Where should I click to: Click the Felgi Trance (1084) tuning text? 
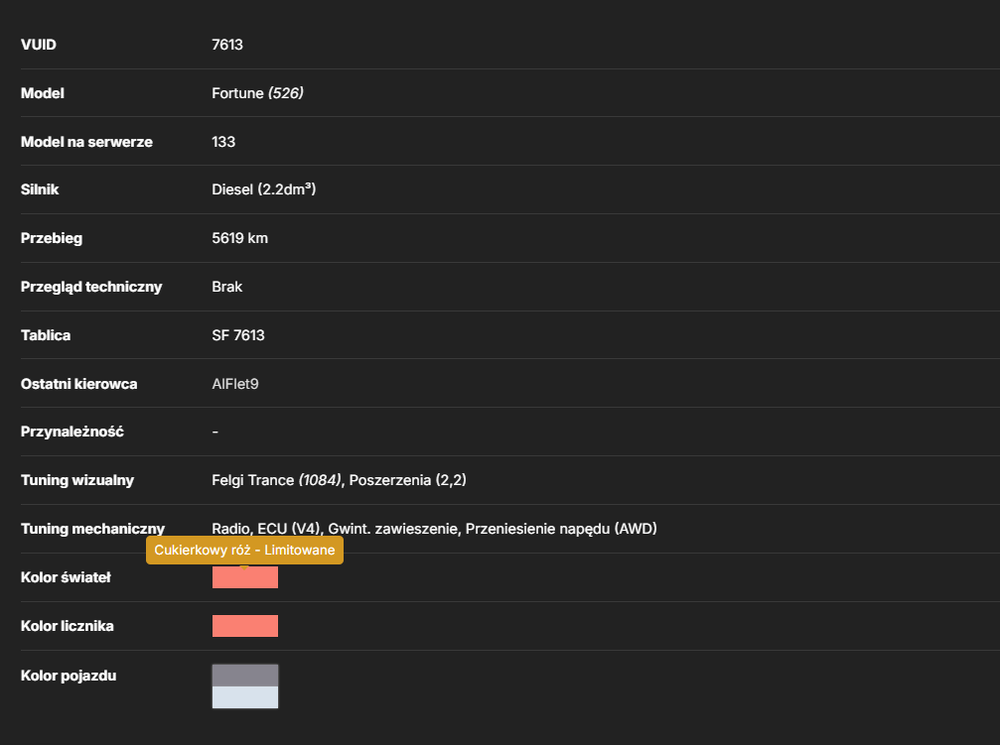tap(276, 480)
